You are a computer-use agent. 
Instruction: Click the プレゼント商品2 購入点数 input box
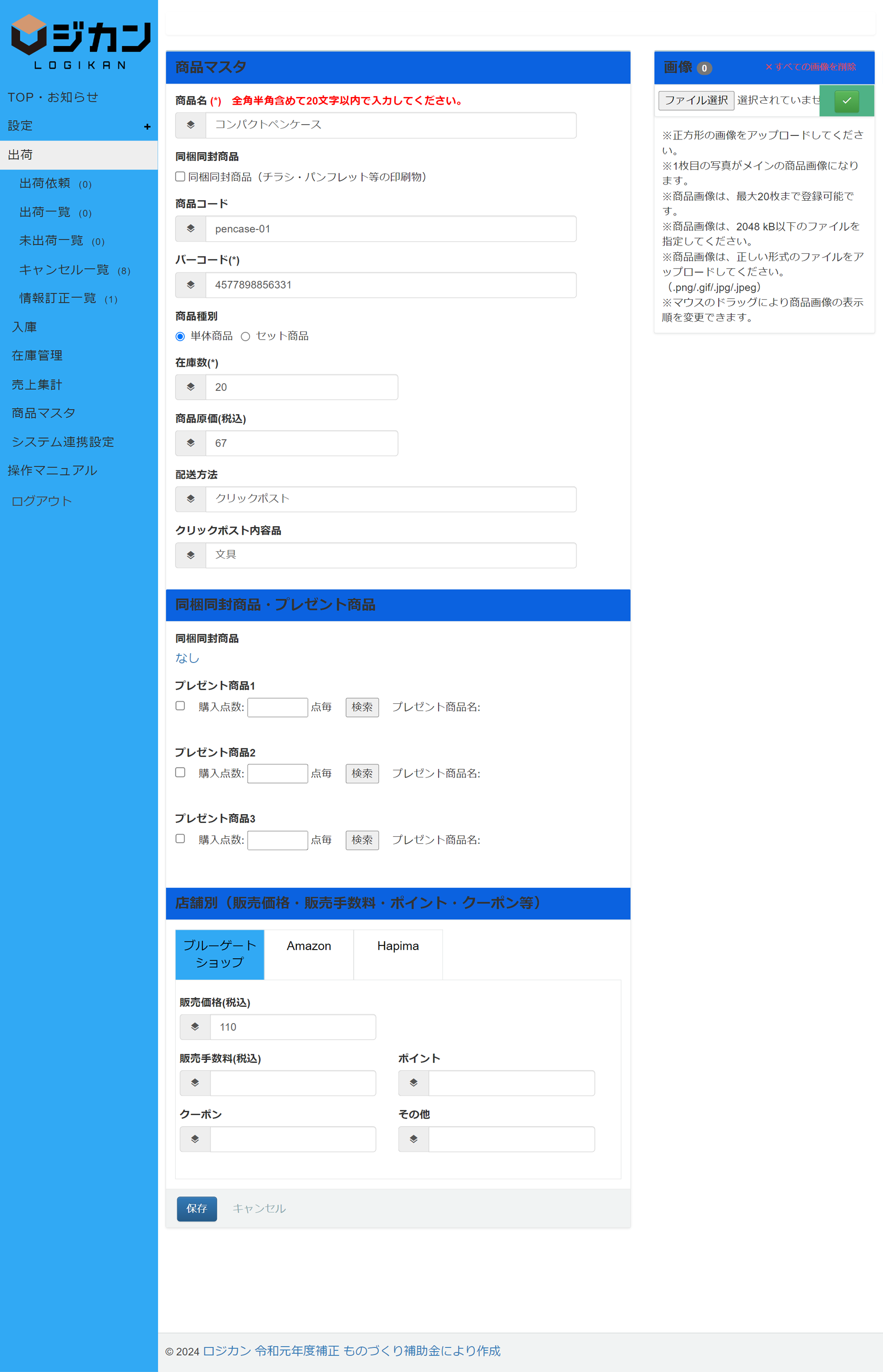[277, 774]
